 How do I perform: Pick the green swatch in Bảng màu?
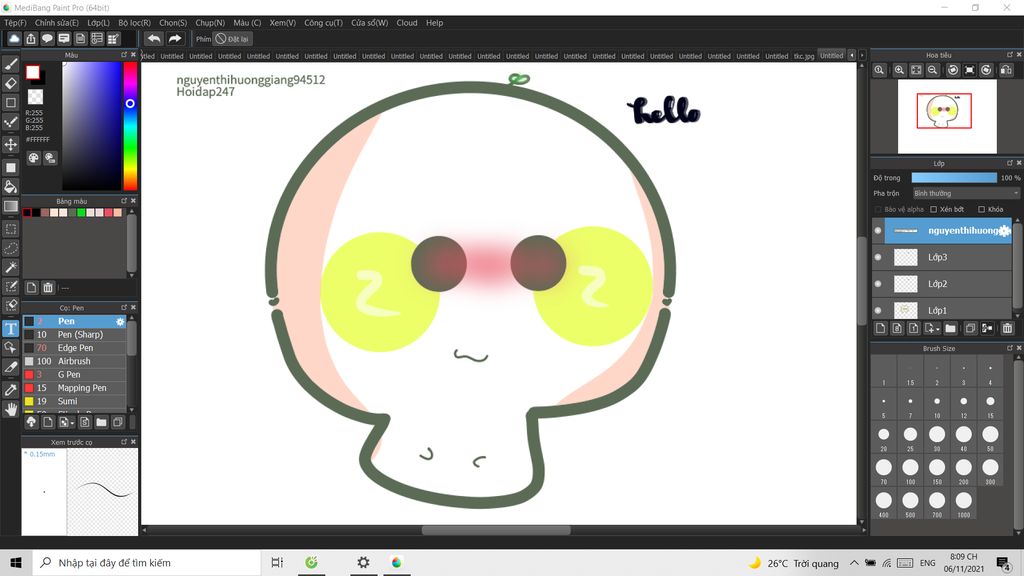point(81,212)
